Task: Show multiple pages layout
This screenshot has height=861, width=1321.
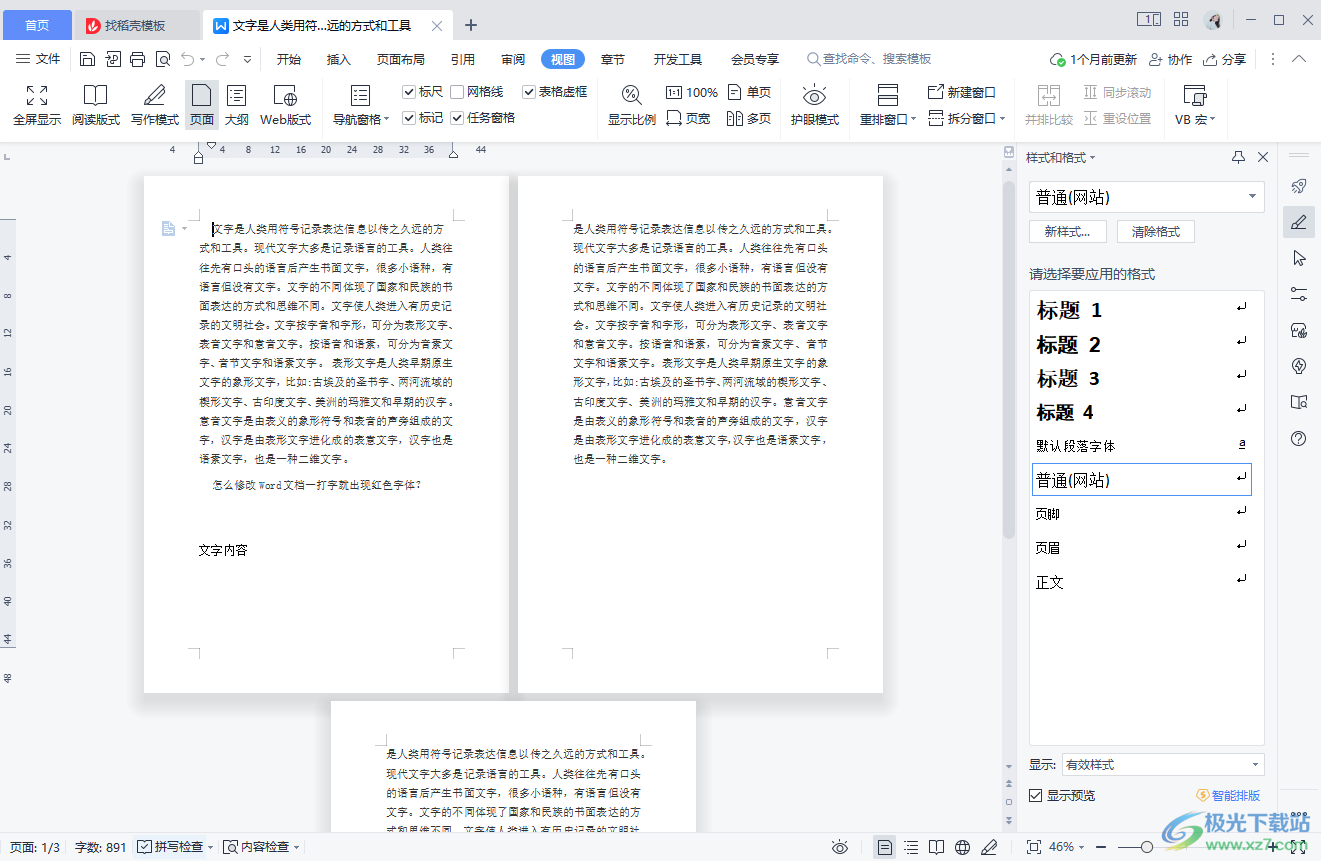Action: tap(750, 118)
